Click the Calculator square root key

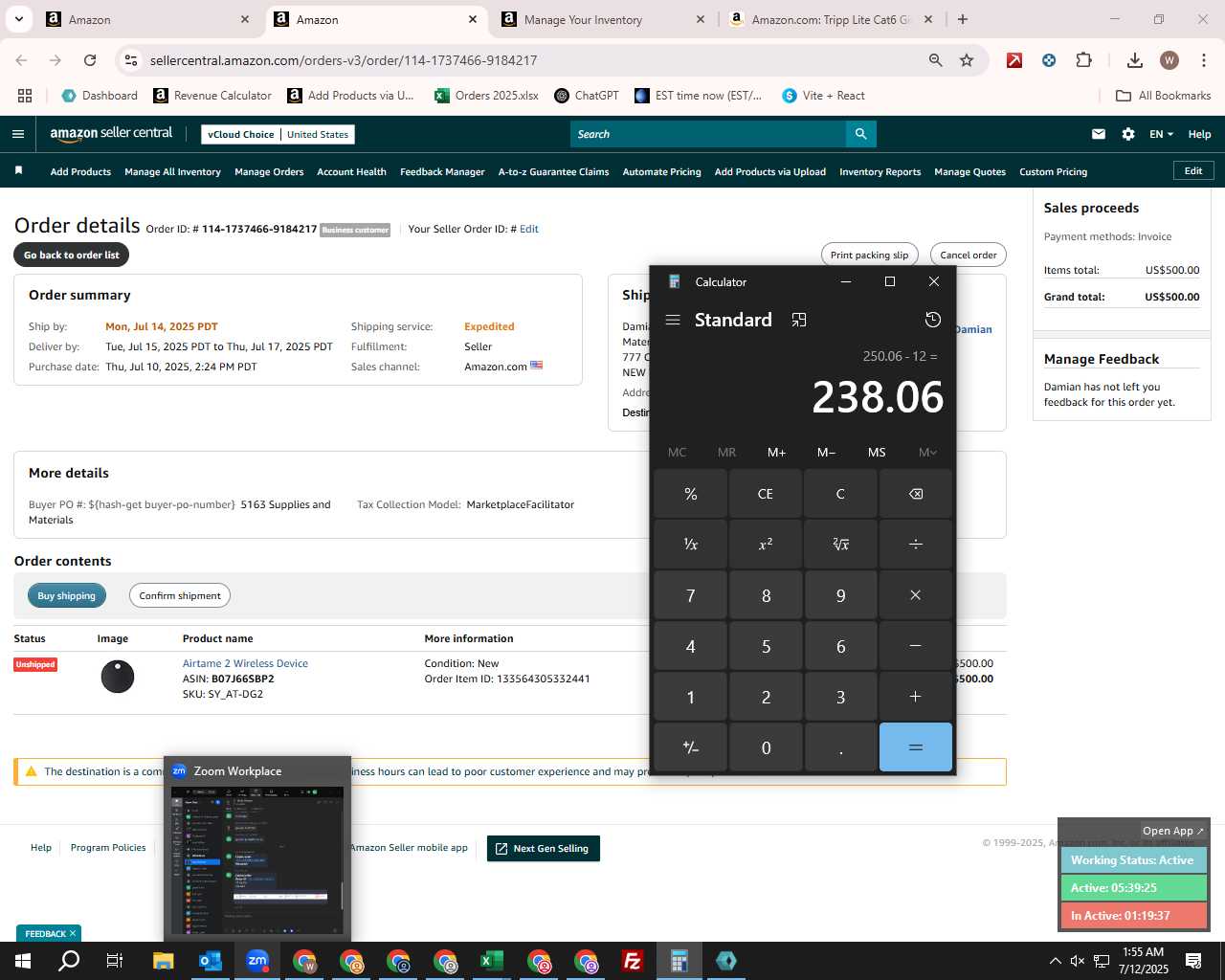point(840,544)
